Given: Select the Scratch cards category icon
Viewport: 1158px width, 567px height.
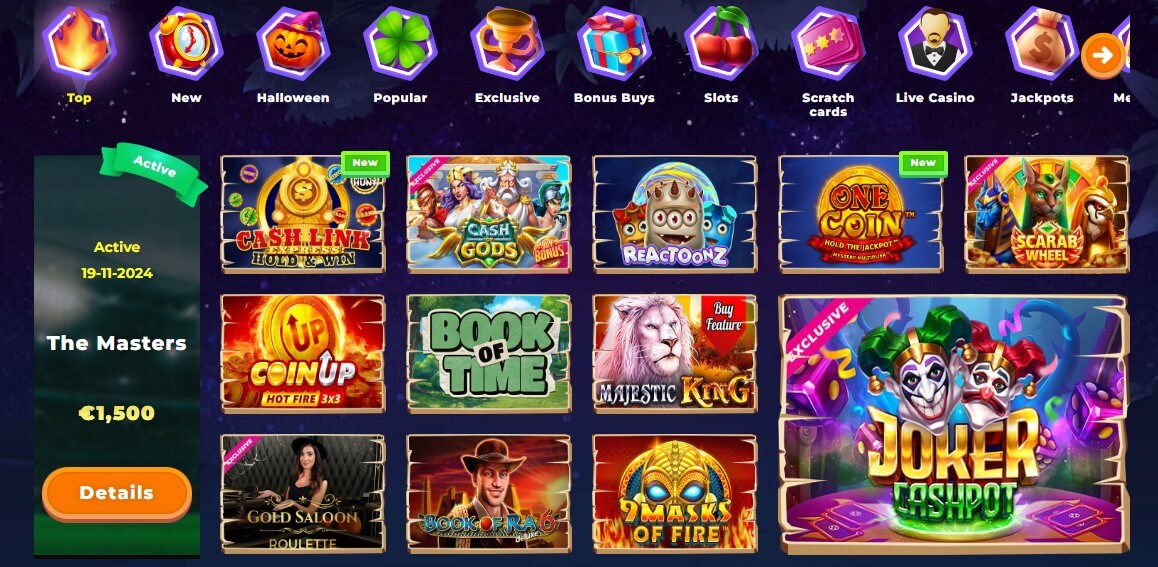Looking at the screenshot, I should (x=829, y=43).
